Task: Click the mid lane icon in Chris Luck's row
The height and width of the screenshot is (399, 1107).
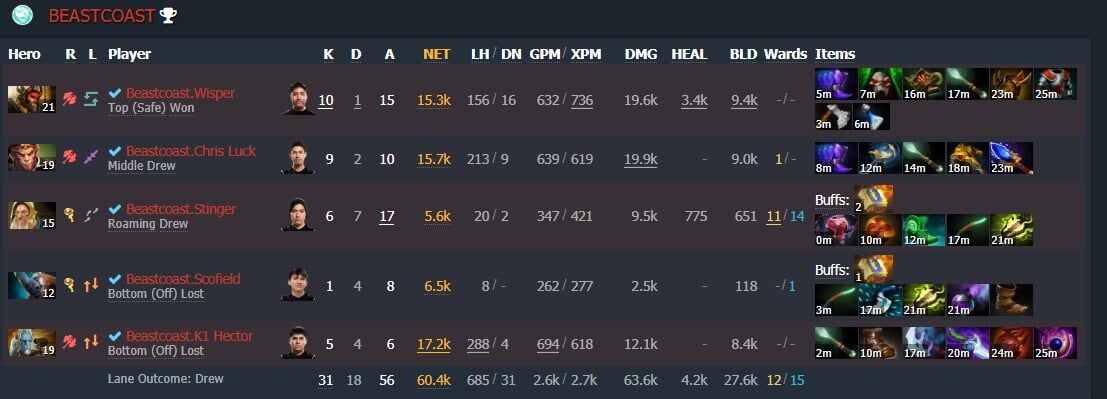Action: point(91,157)
